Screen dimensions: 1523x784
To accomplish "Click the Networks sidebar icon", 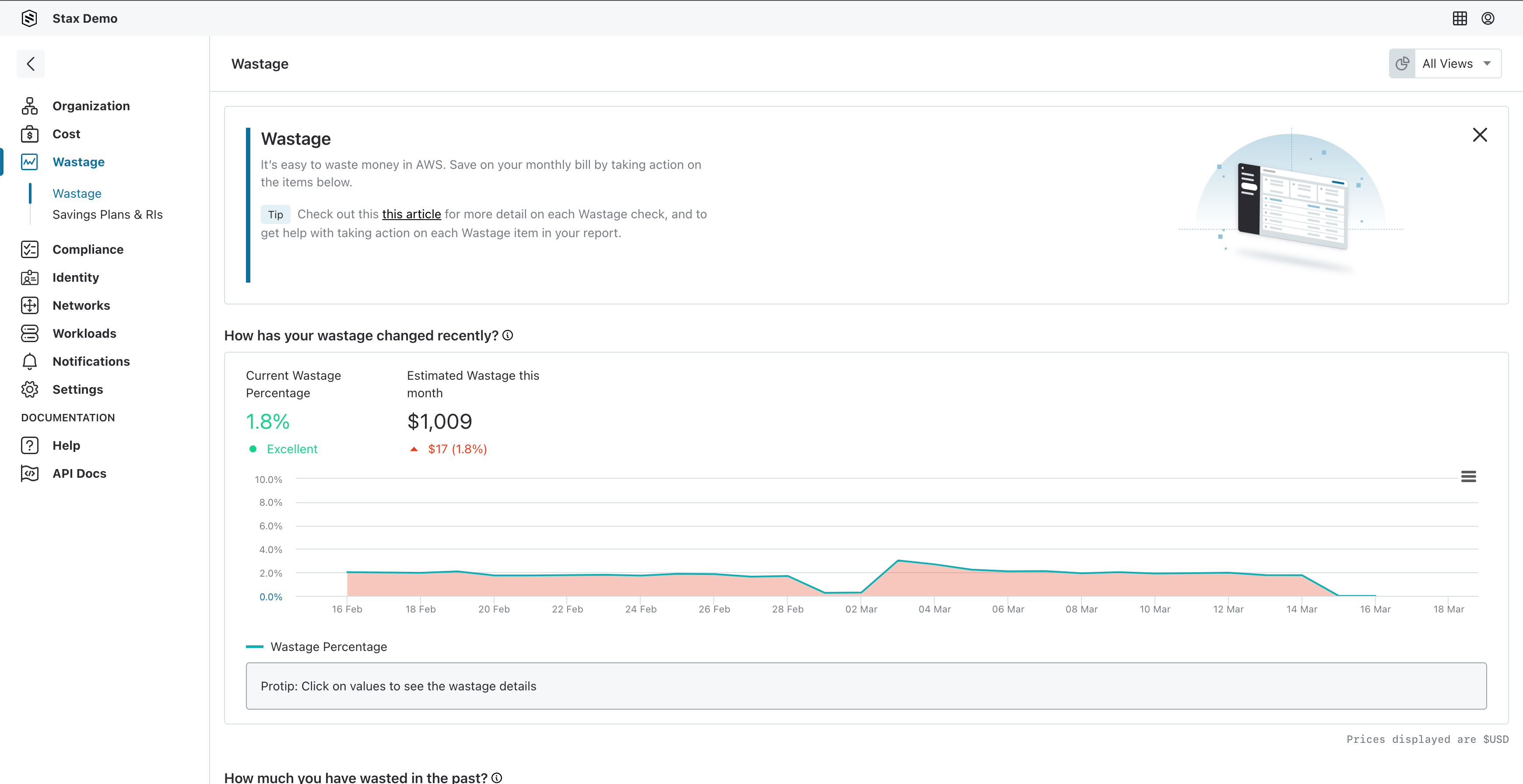I will coord(30,305).
